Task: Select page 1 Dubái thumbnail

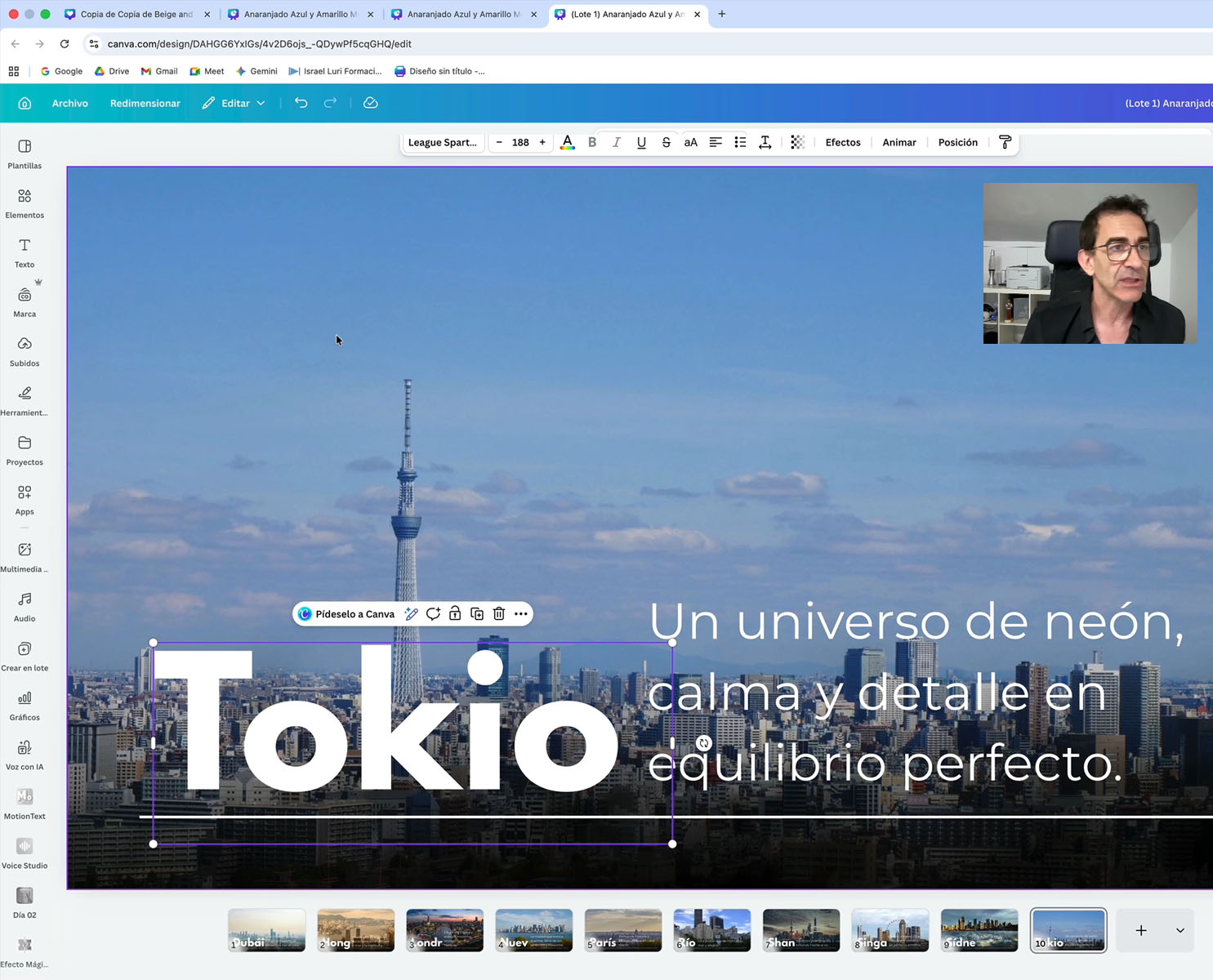Action: (x=267, y=930)
